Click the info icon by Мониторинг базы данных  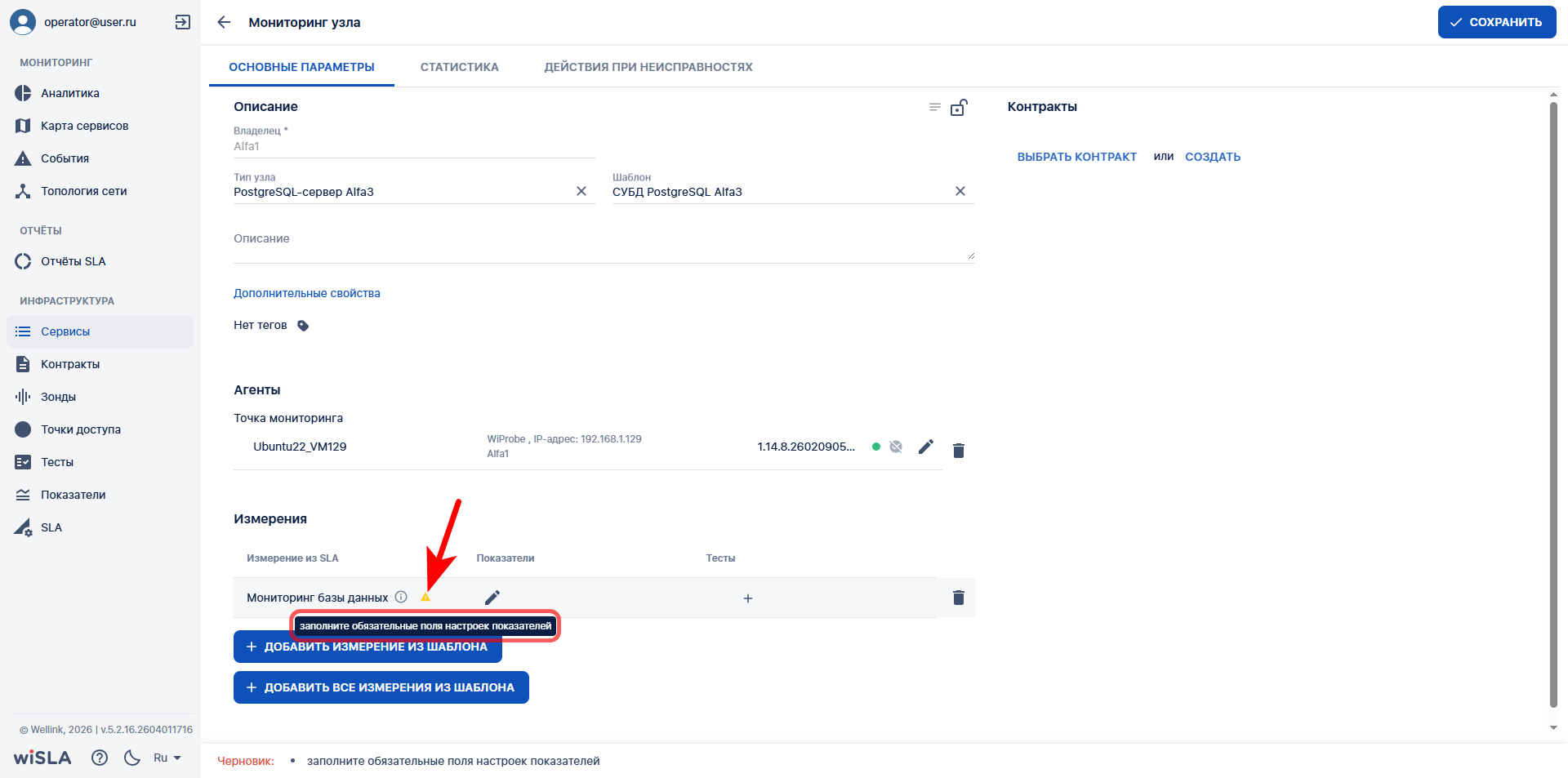pyautogui.click(x=401, y=597)
